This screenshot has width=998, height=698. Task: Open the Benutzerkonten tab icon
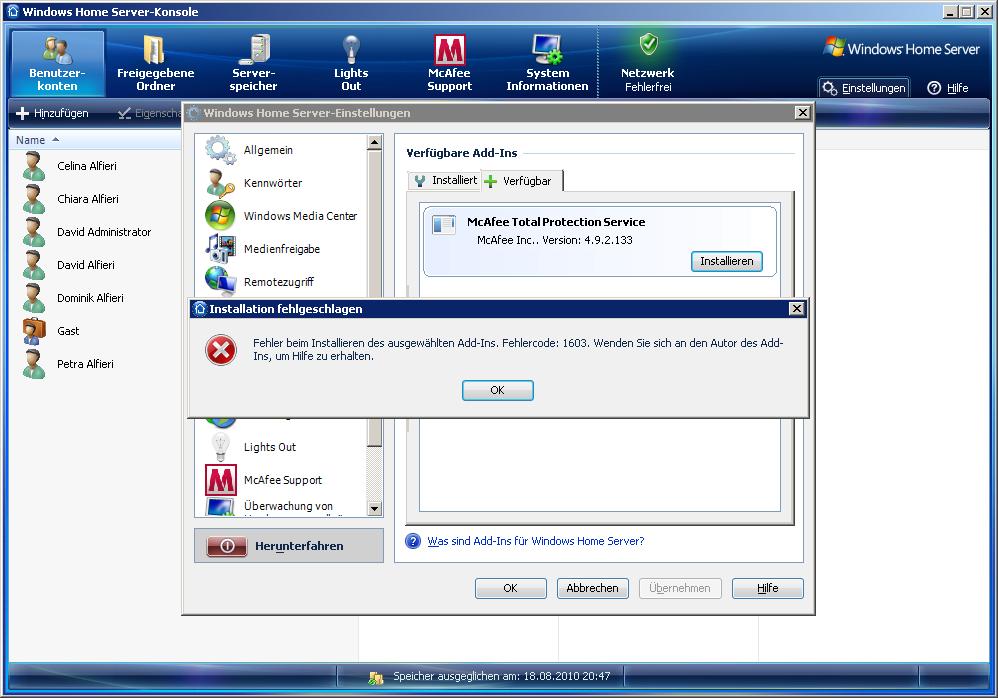point(57,50)
